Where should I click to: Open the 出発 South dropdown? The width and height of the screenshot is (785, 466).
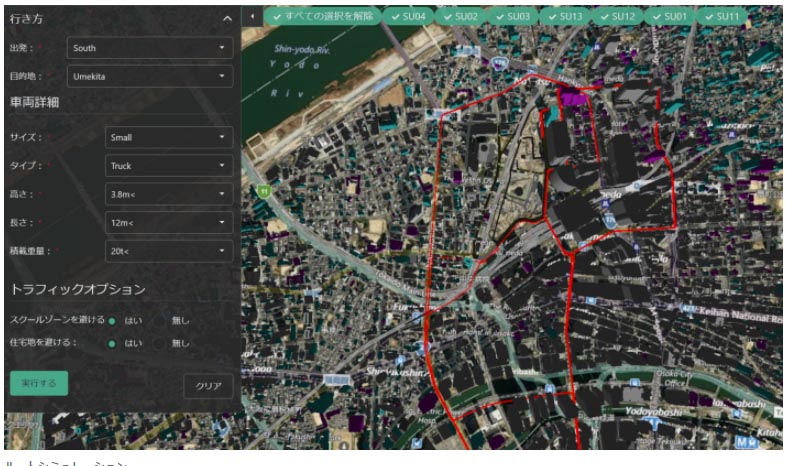[x=150, y=48]
